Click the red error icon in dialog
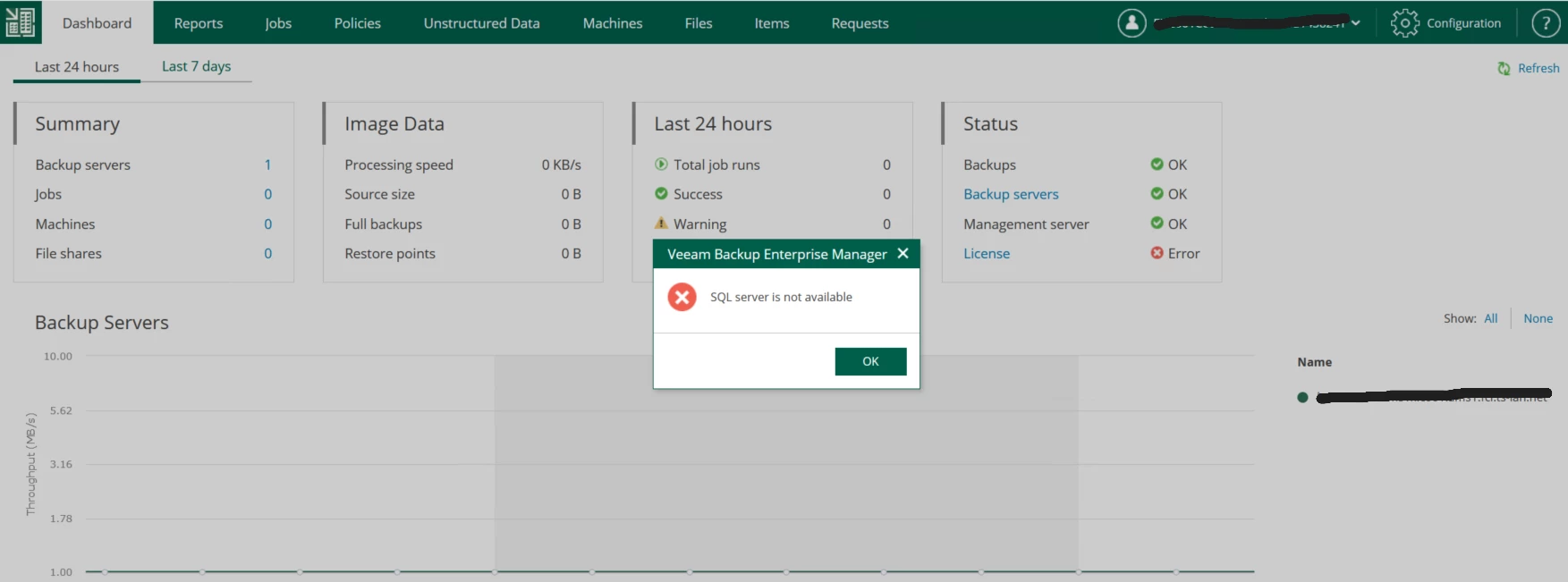The width and height of the screenshot is (1568, 582). 682,297
